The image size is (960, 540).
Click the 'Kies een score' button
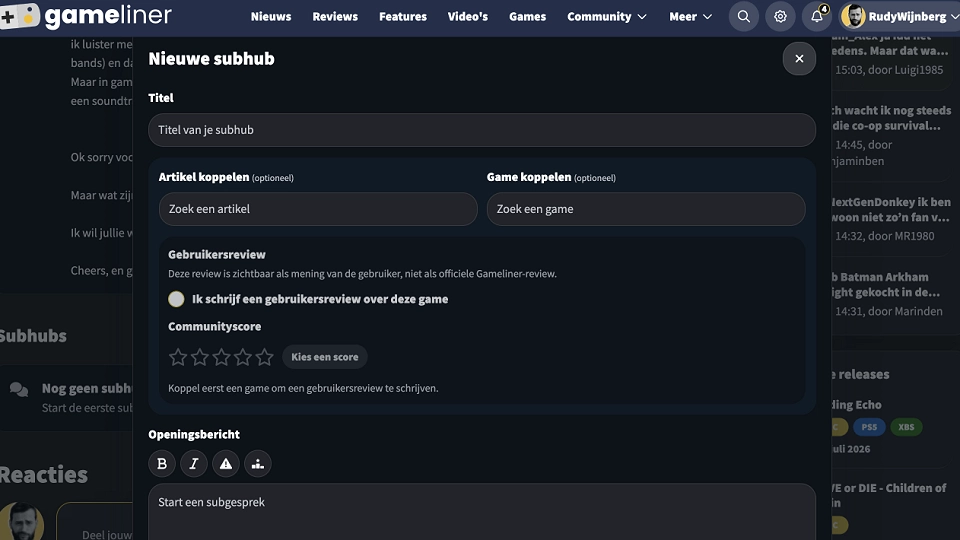click(x=324, y=357)
